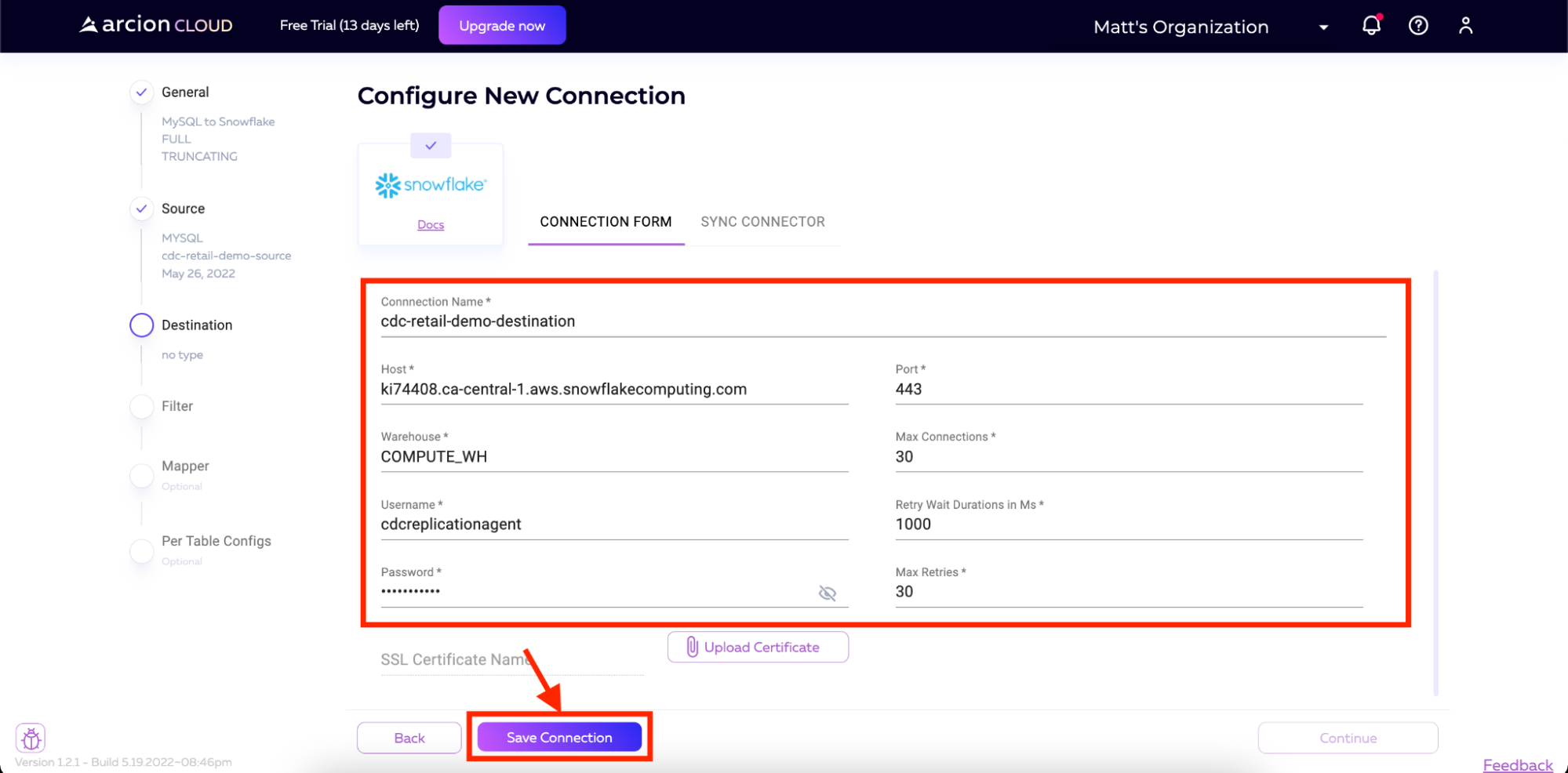The width and height of the screenshot is (1568, 773).
Task: Click the Upload Certificate button
Action: [x=758, y=647]
